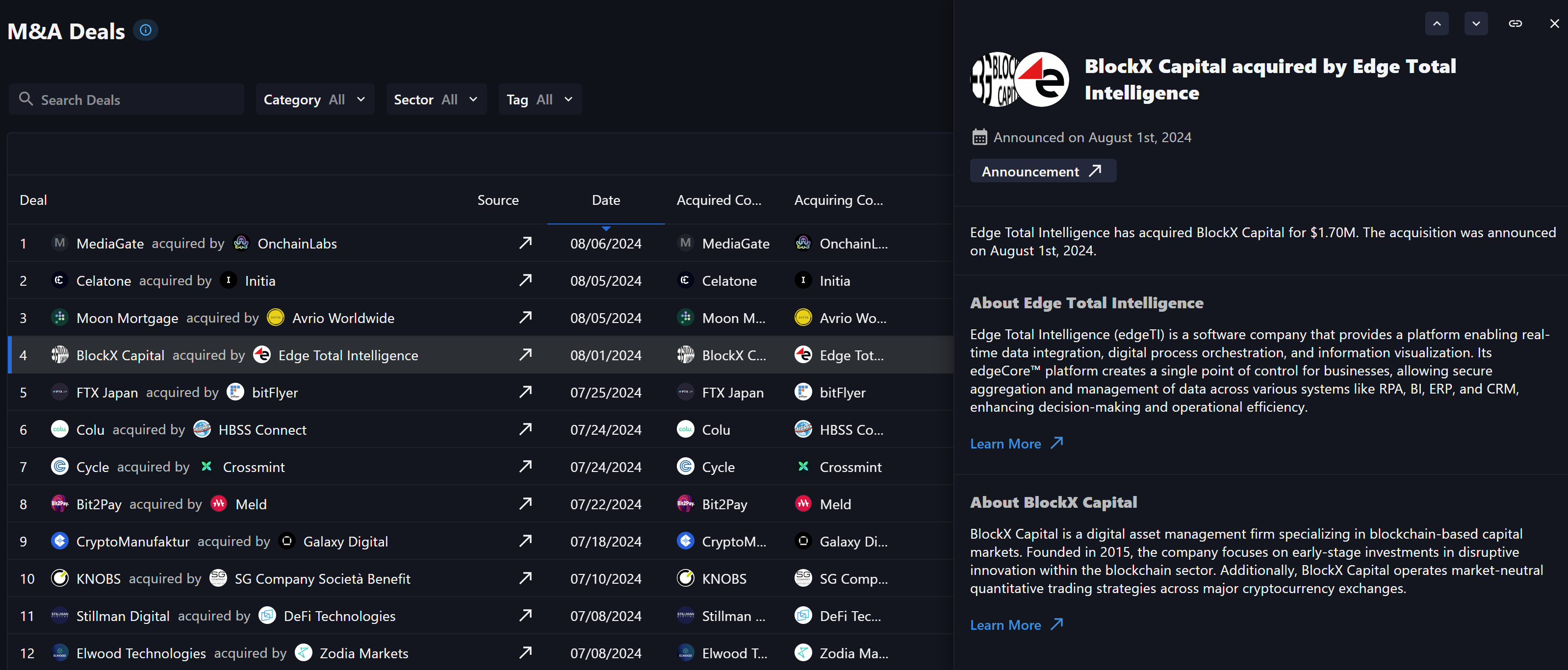This screenshot has width=1568, height=670.
Task: Click the calendar icon beside announcement date
Action: [979, 137]
